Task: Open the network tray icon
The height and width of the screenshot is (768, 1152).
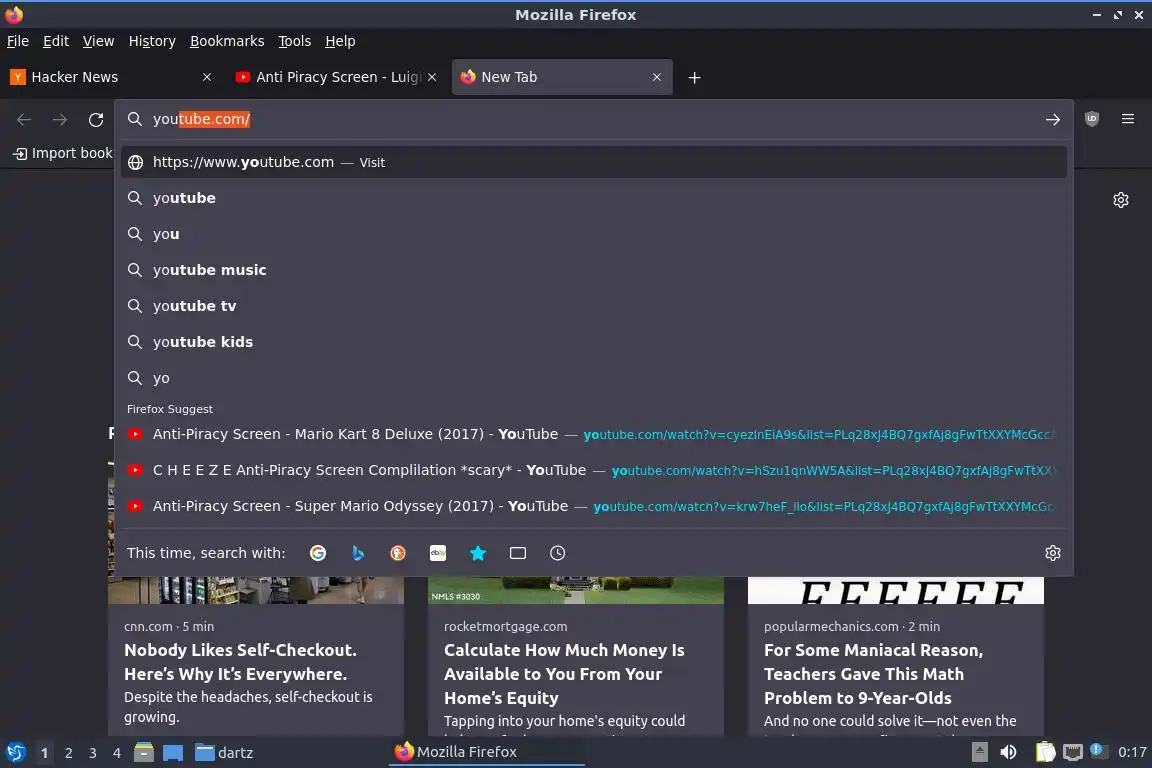Action: pos(1073,753)
